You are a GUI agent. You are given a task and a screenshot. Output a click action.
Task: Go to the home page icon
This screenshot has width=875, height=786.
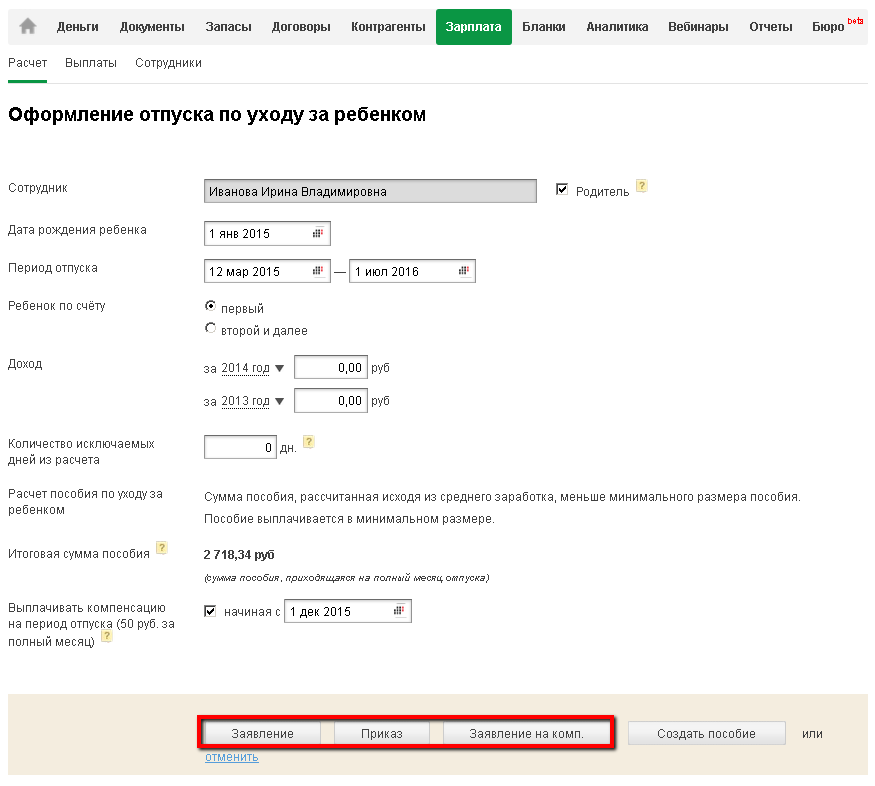click(x=27, y=26)
